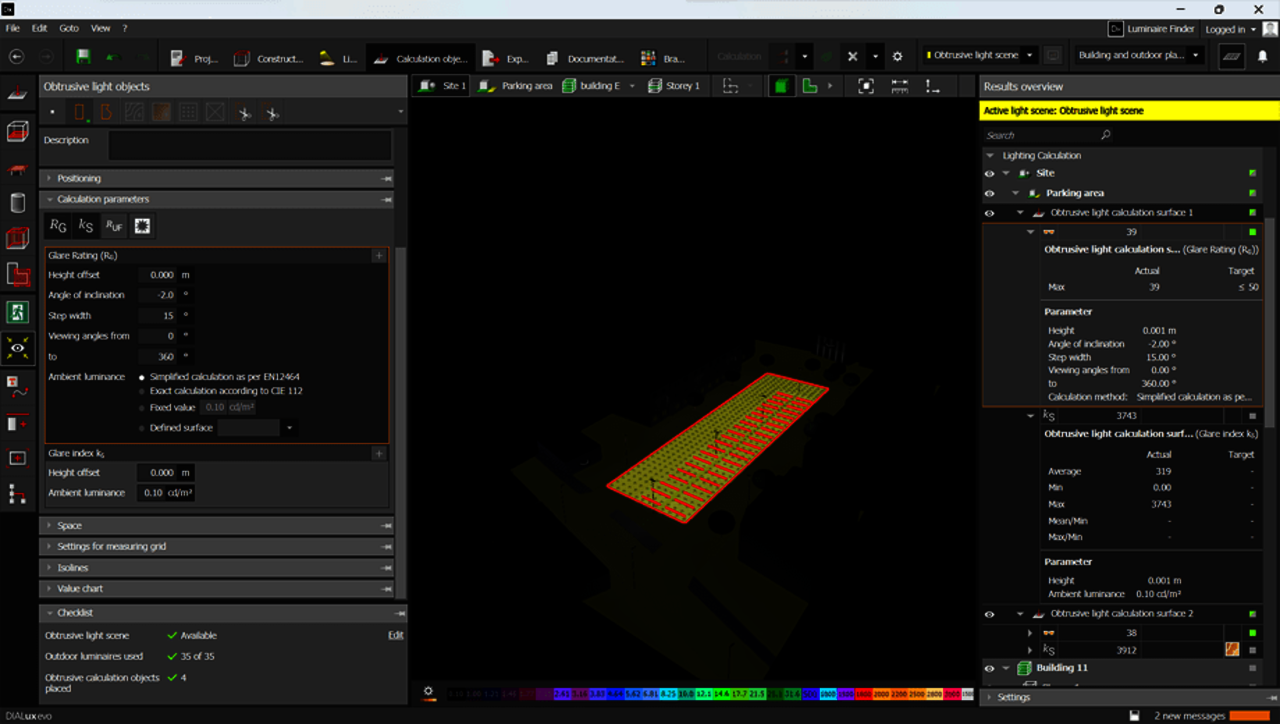
Task: Click the kS glare index parameter icon
Action: click(86, 226)
